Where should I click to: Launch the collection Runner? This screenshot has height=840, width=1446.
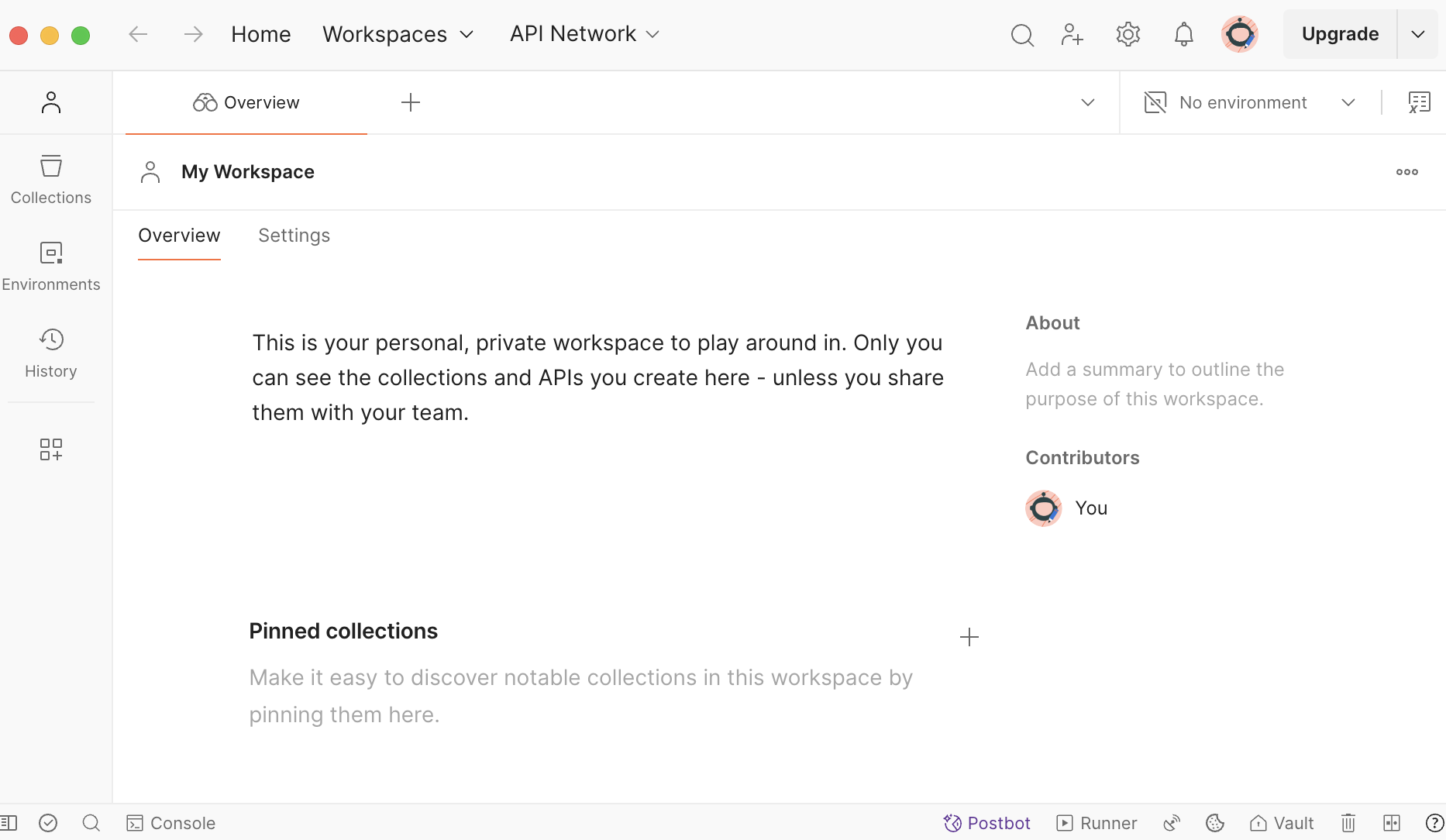(1097, 823)
